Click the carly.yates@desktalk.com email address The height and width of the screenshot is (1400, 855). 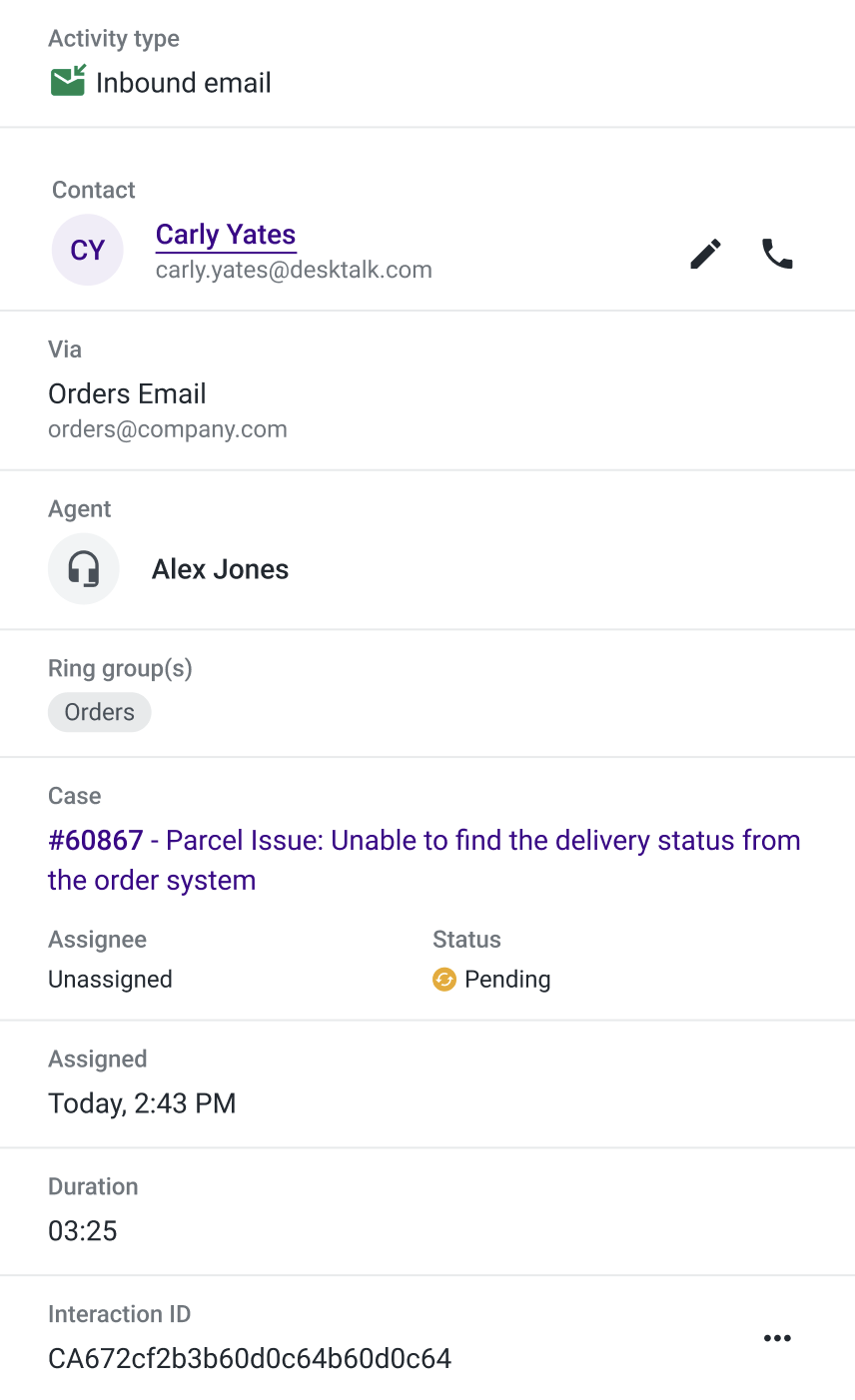click(294, 270)
